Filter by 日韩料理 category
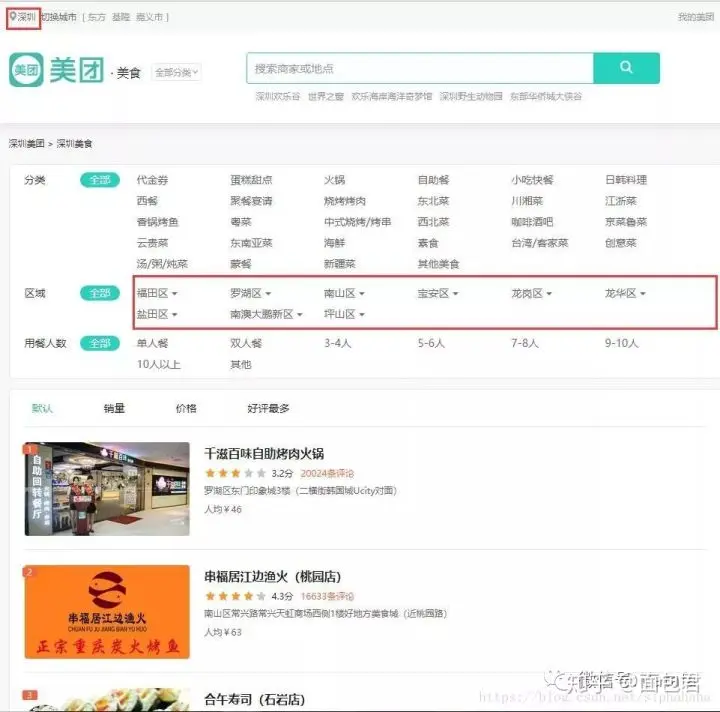 pos(626,180)
